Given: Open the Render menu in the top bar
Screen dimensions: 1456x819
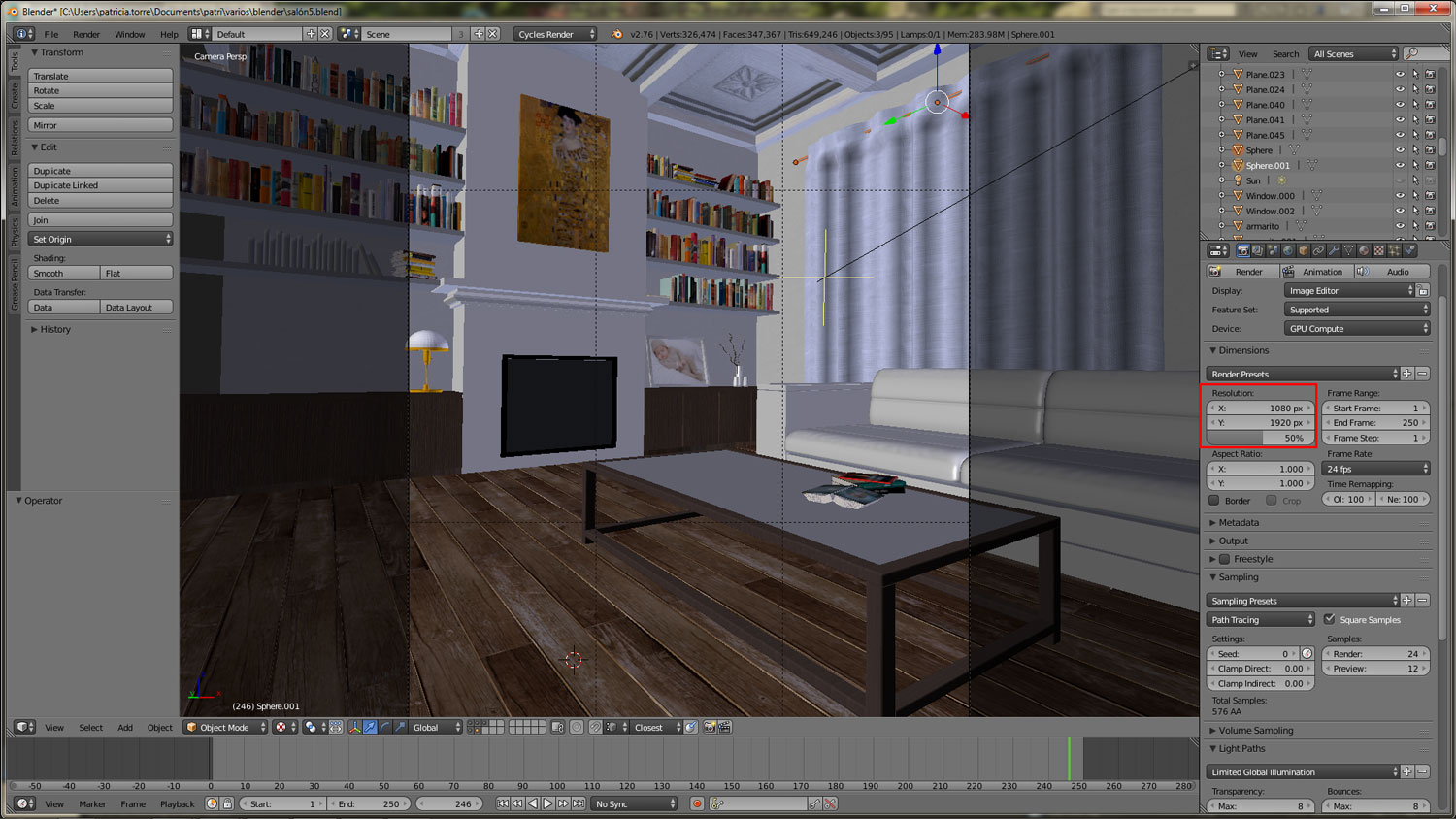Looking at the screenshot, I should coord(86,34).
